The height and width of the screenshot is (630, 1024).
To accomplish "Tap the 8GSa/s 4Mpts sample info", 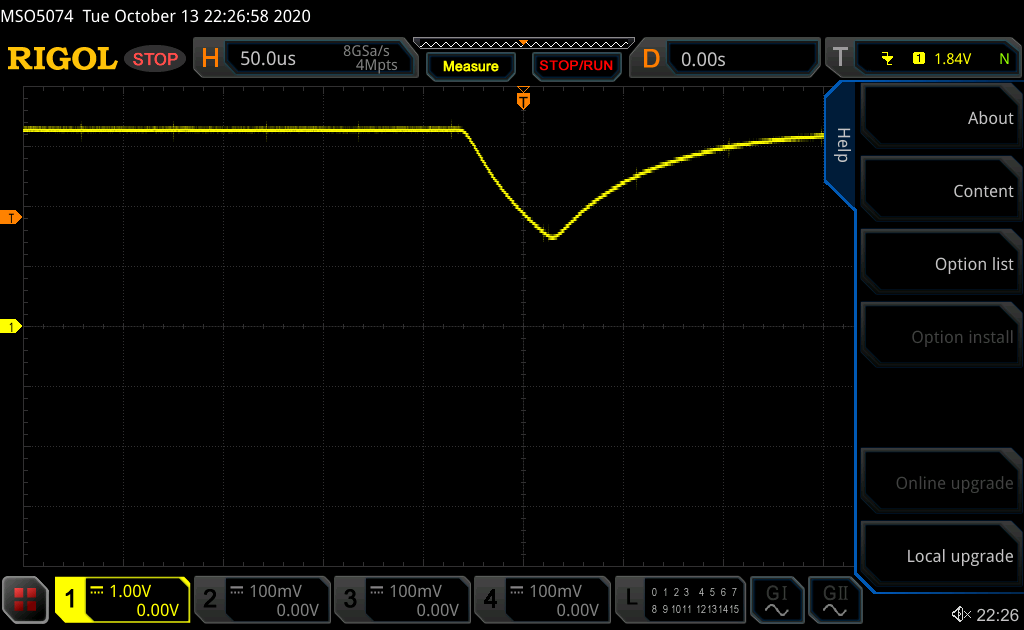I will [370, 58].
